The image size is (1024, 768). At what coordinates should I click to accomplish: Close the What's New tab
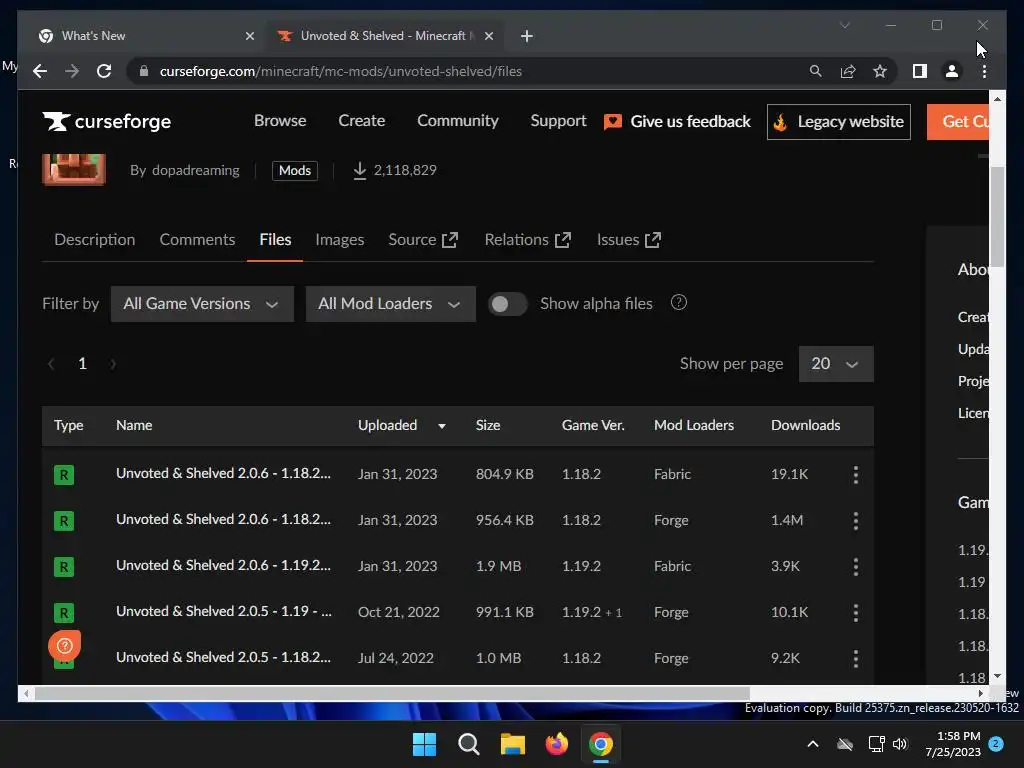tap(249, 36)
